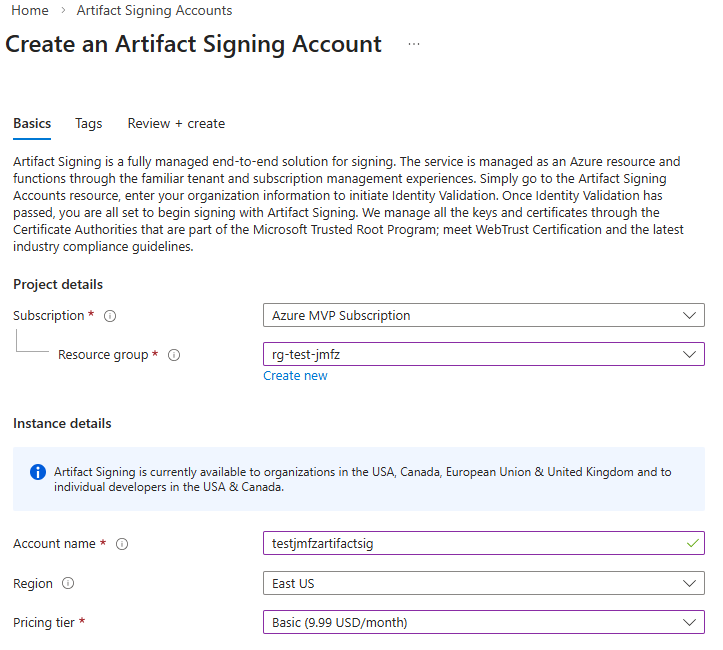Screen dimensions: 723x650
Task: Click the Create new resource group link
Action: [295, 376]
